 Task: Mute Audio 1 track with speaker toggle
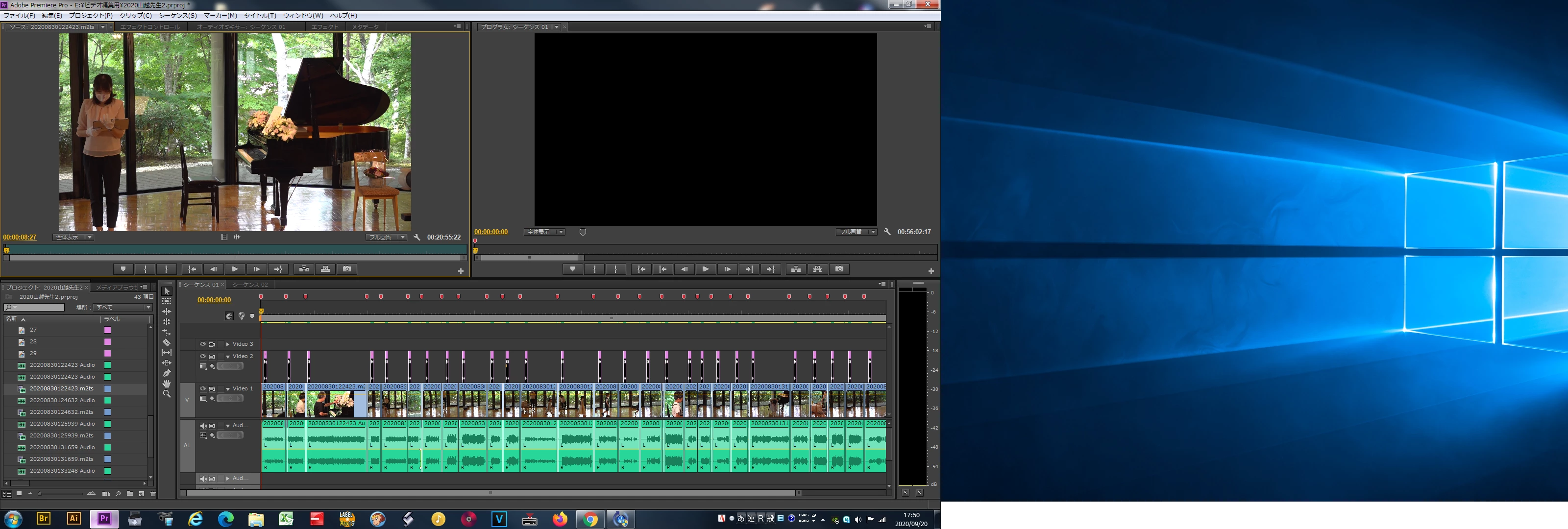203,426
